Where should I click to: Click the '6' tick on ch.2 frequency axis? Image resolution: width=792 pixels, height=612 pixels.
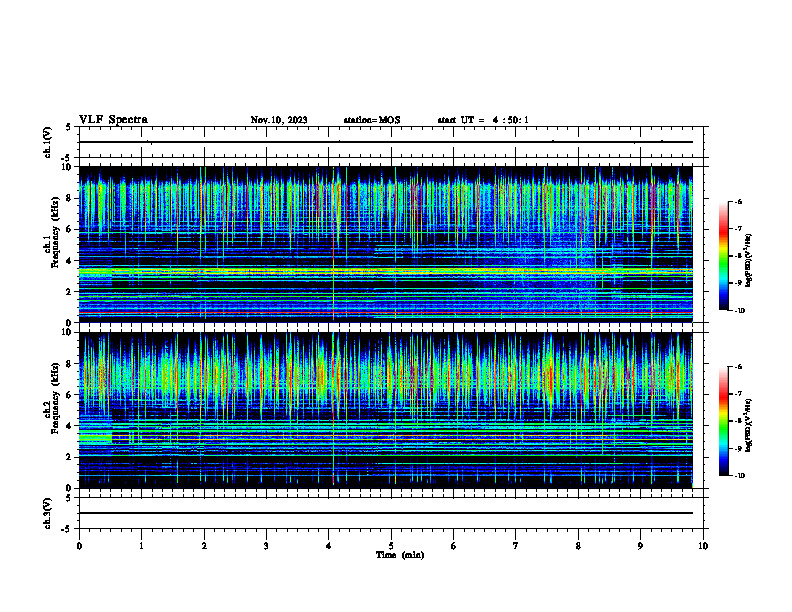pos(70,395)
